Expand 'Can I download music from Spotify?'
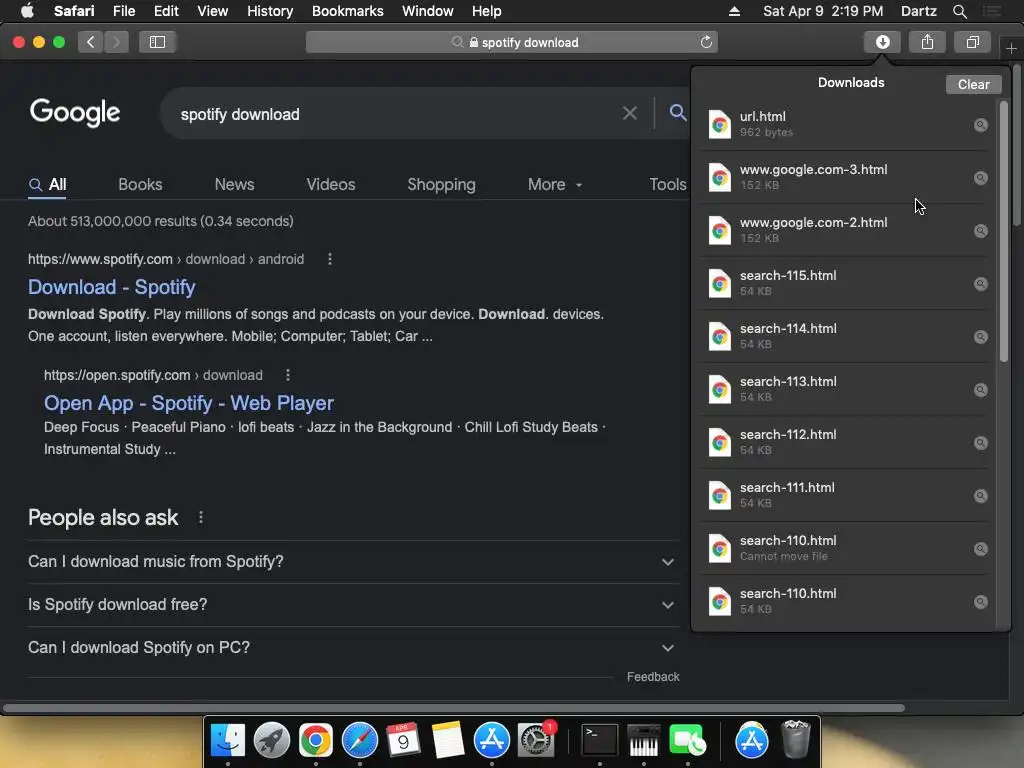Image resolution: width=1024 pixels, height=768 pixels. point(353,562)
